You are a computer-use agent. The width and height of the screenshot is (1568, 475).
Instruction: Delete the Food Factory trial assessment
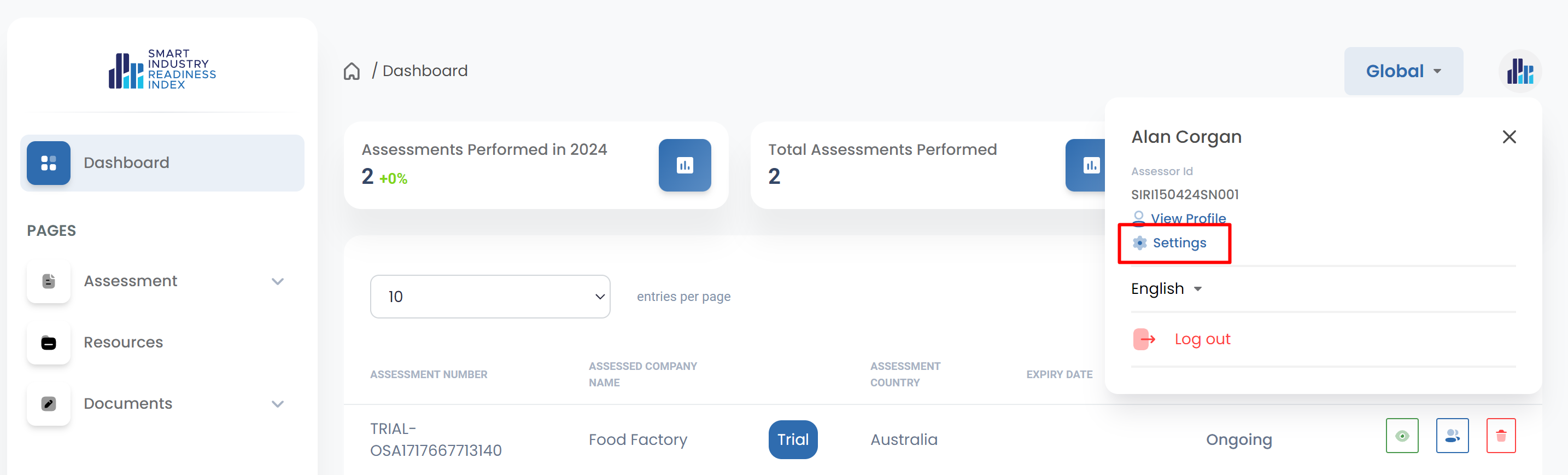[x=1500, y=436]
